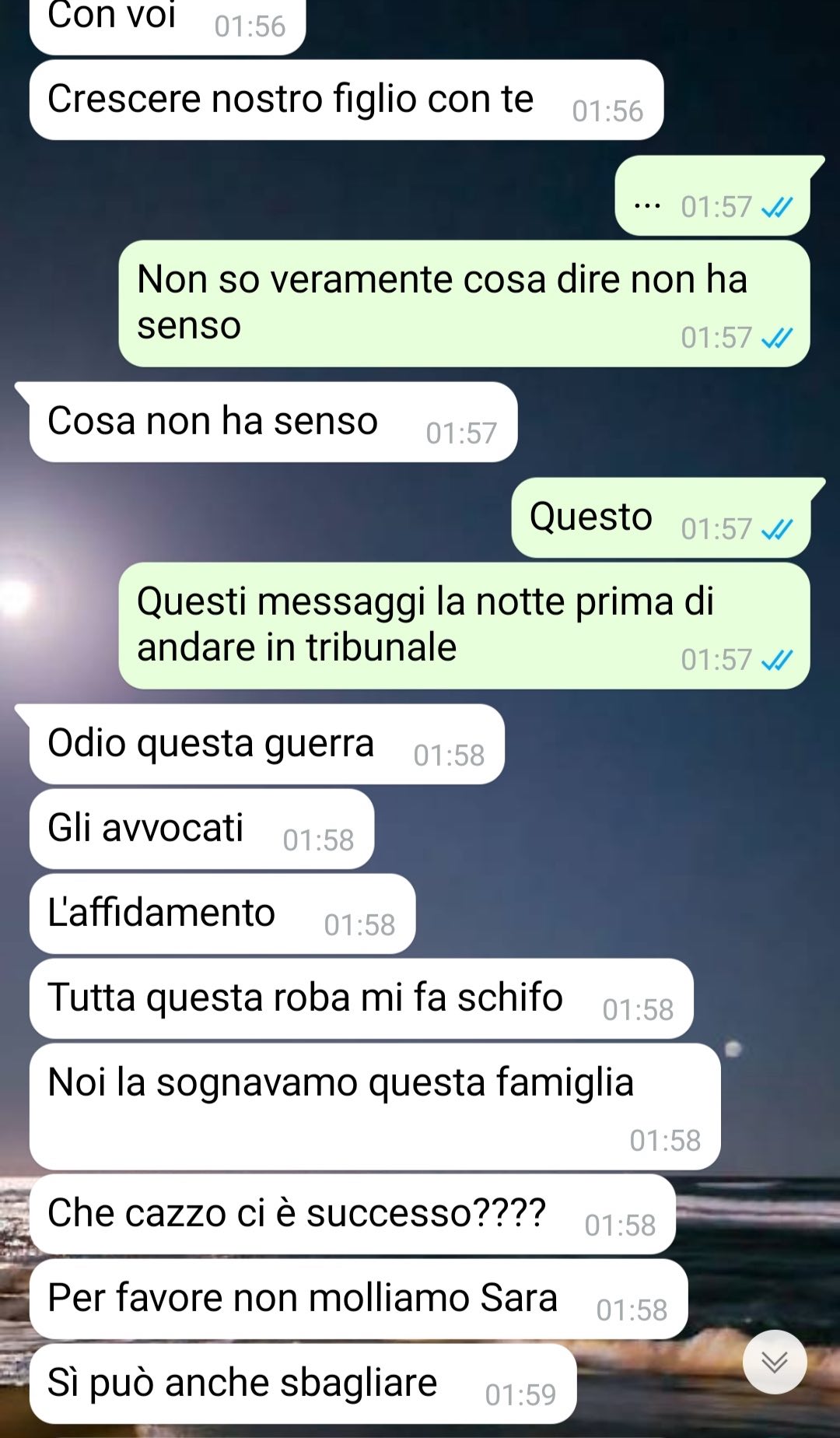Tap the "L'affidamento" message bubble
Viewport: 840px width, 1438px height.
click(222, 914)
